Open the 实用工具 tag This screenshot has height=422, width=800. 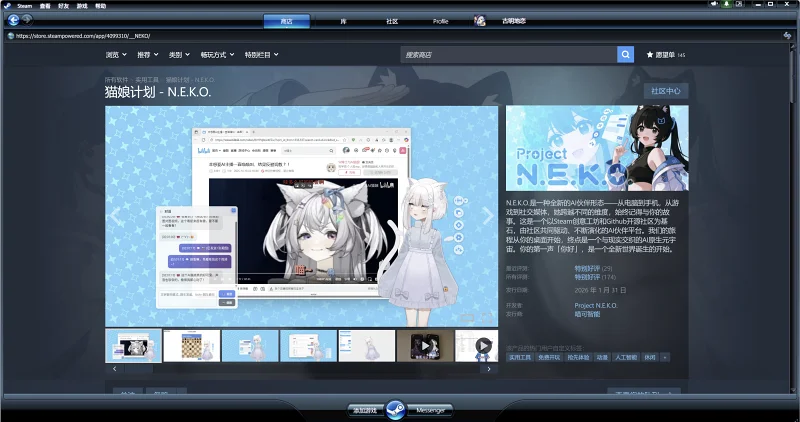pos(520,357)
